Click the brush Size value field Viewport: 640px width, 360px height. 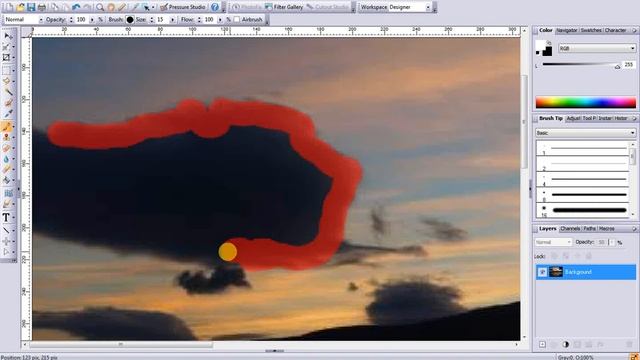point(161,20)
